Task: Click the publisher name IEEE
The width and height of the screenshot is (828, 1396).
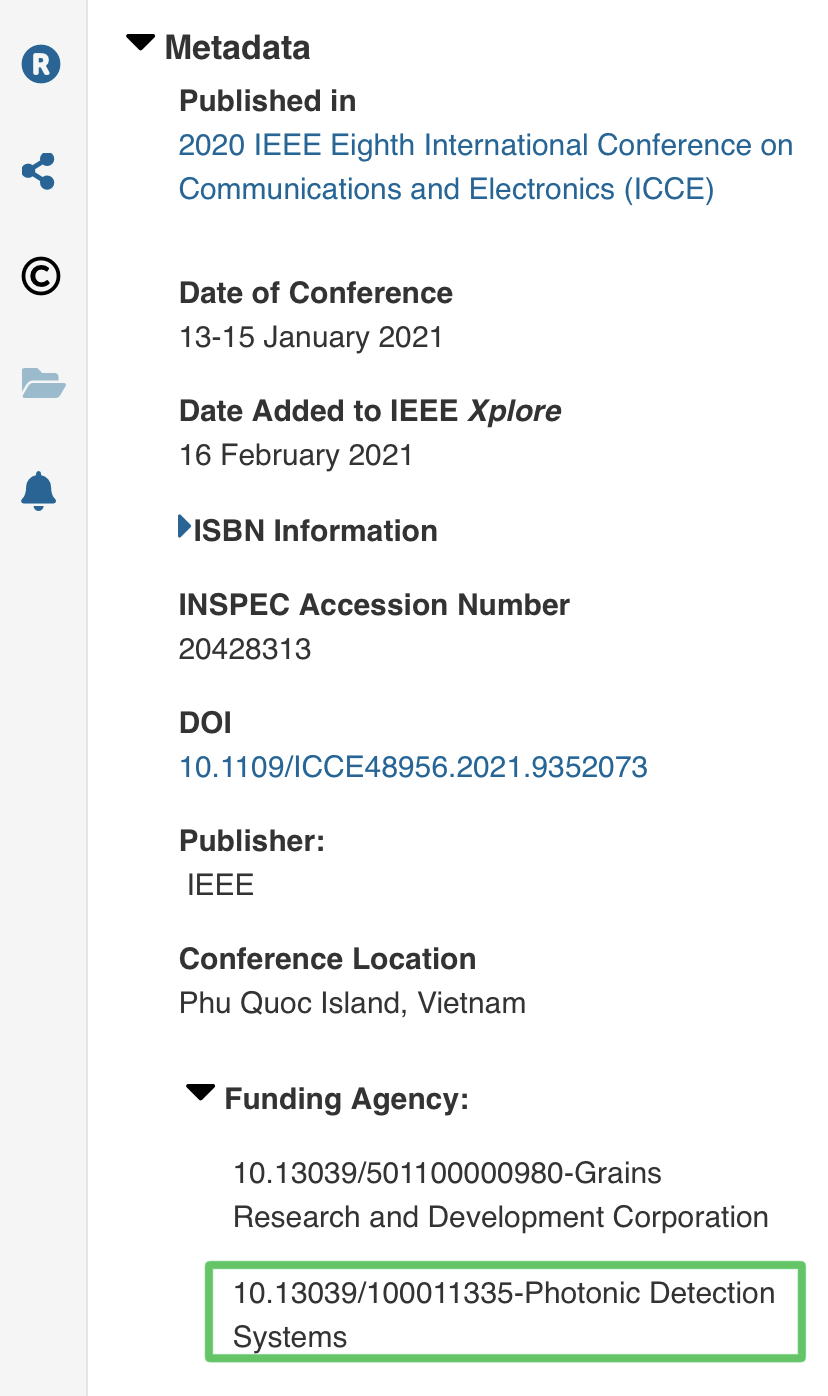Action: 220,885
